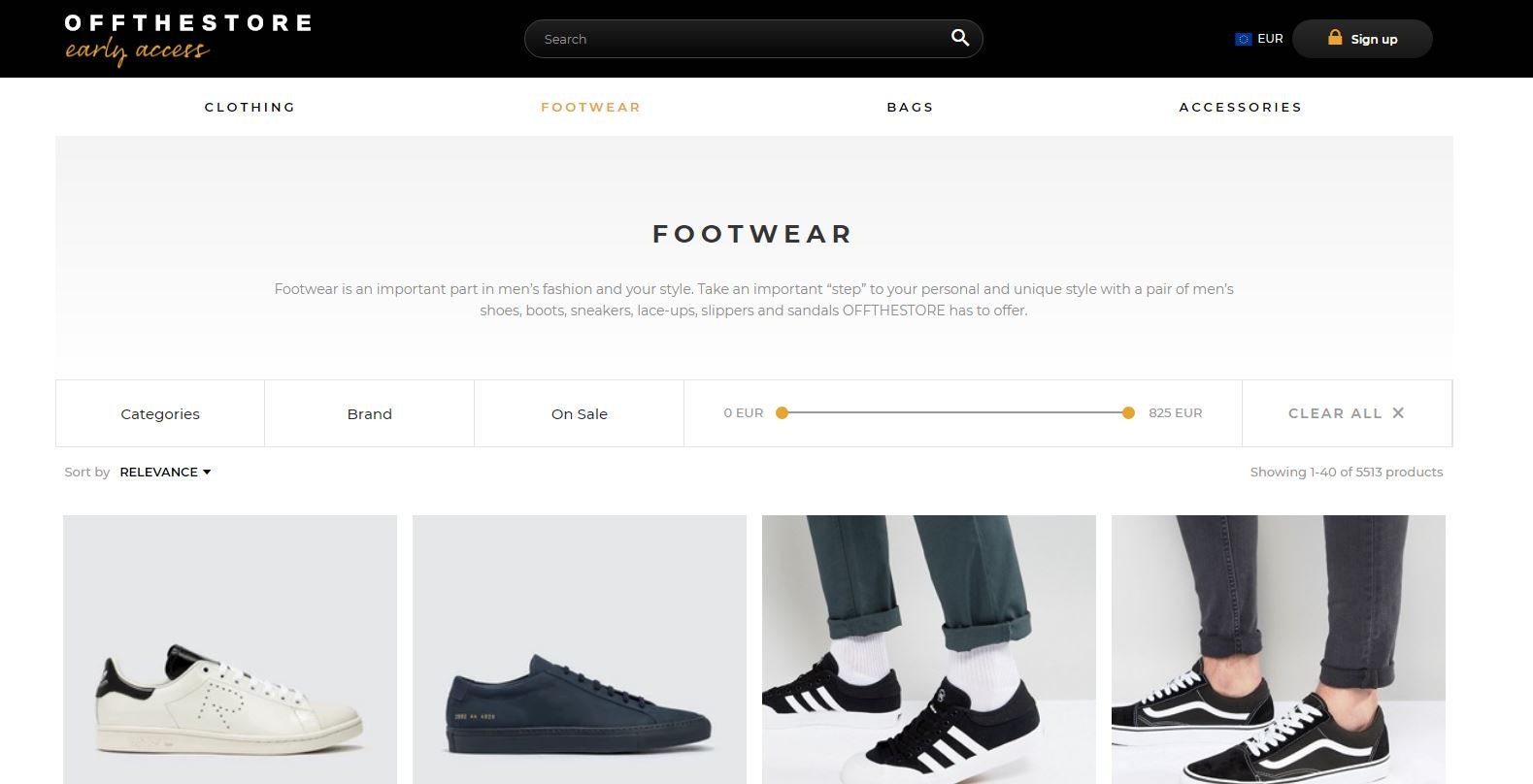Click the X icon next to CLEAR ALL
The image size is (1533, 784).
pos(1398,412)
